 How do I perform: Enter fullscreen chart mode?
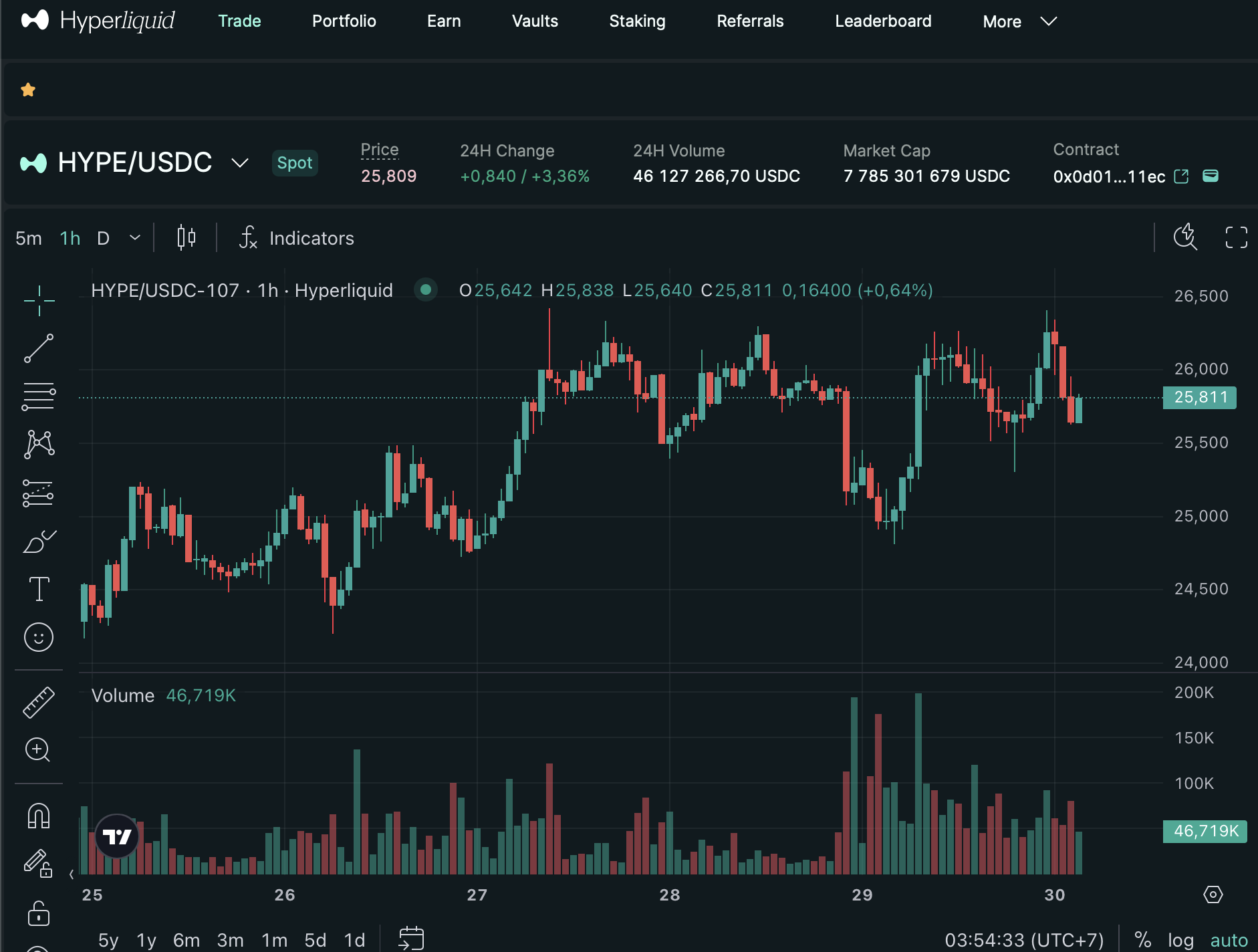coord(1236,237)
